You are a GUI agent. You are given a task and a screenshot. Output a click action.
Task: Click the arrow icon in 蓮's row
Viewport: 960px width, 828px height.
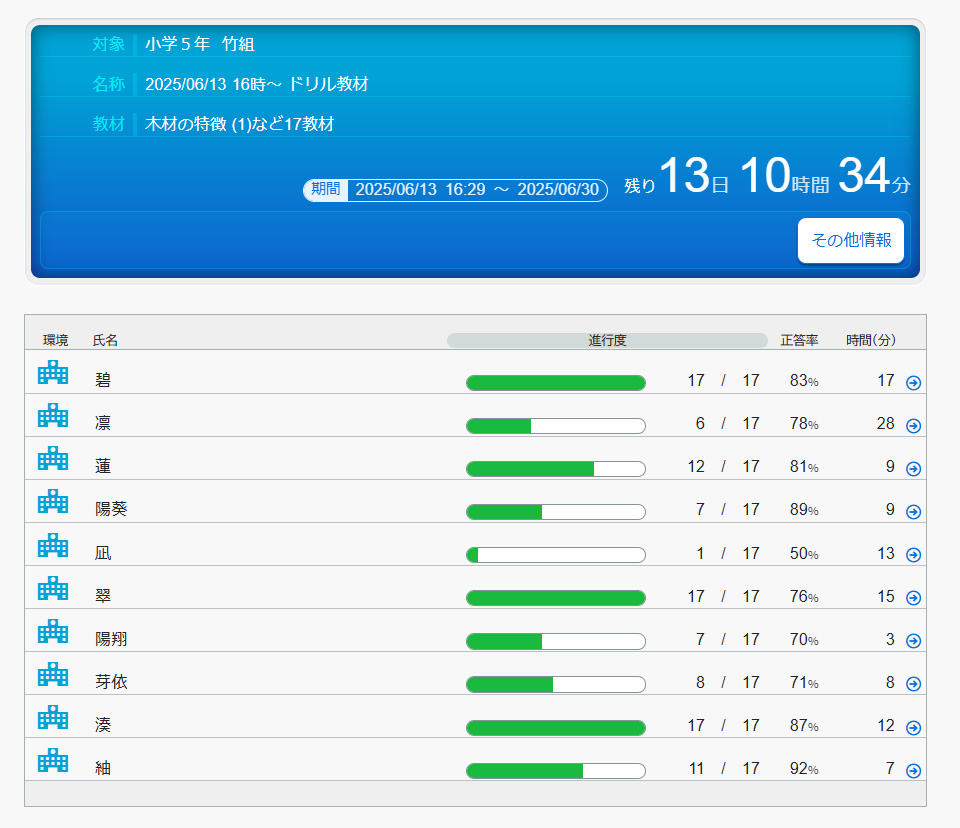coord(913,469)
